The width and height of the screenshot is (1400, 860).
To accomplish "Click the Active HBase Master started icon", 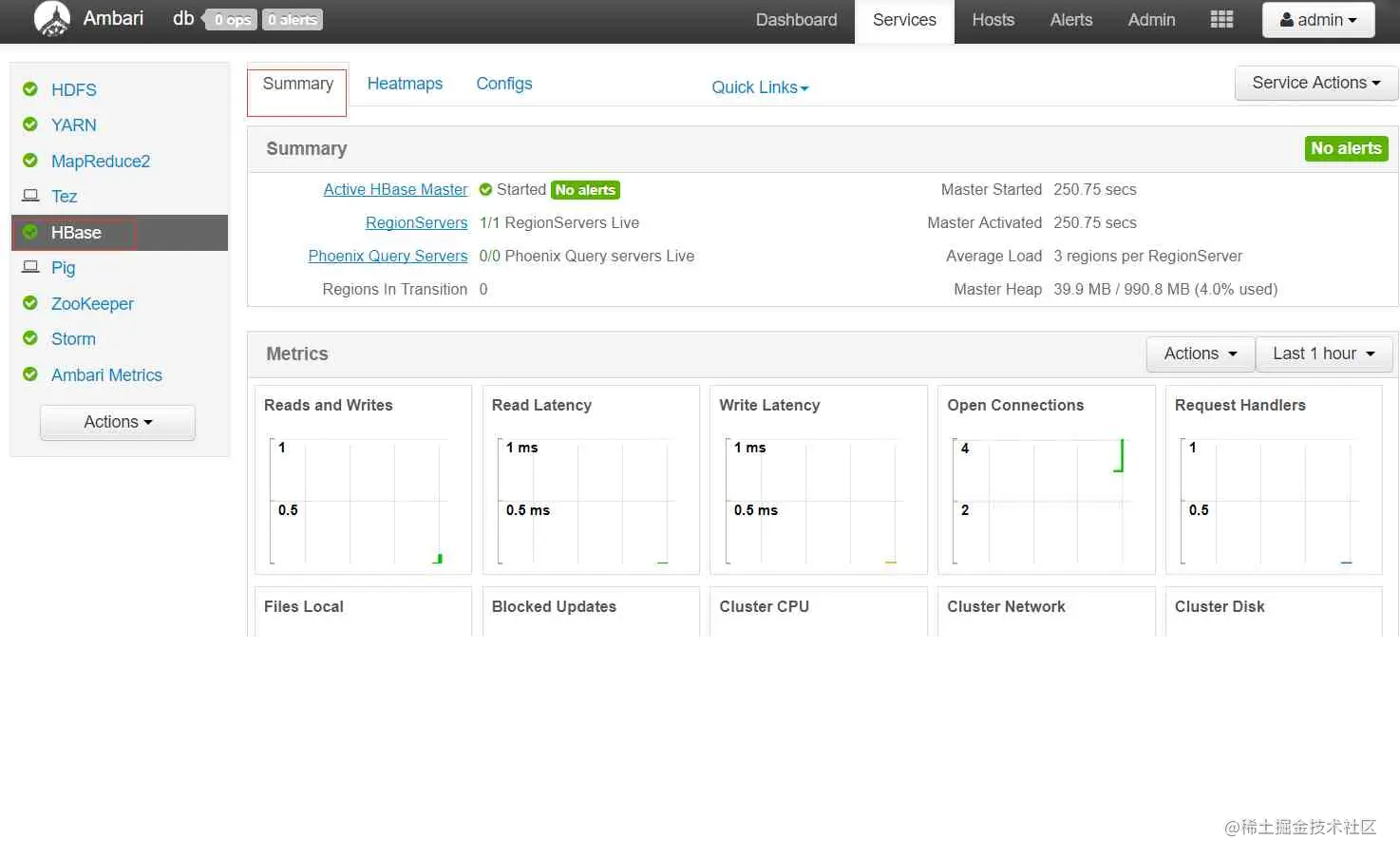I will click(485, 190).
